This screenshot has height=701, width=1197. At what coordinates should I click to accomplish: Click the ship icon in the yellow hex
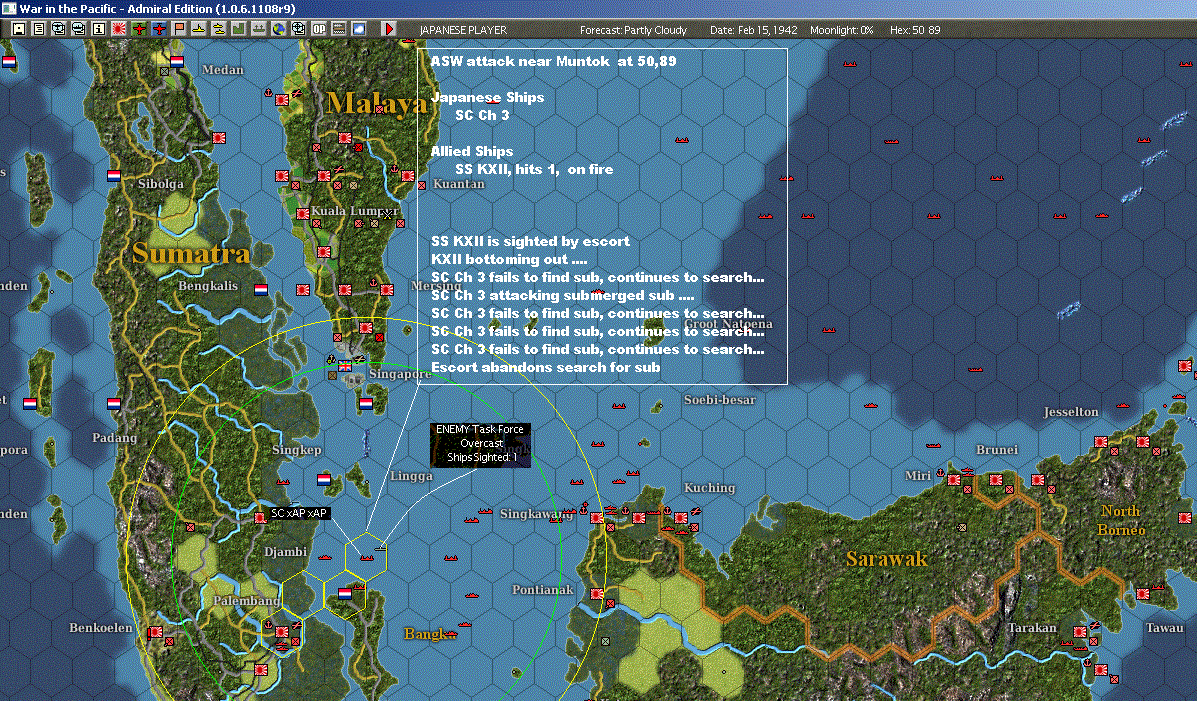coord(366,557)
